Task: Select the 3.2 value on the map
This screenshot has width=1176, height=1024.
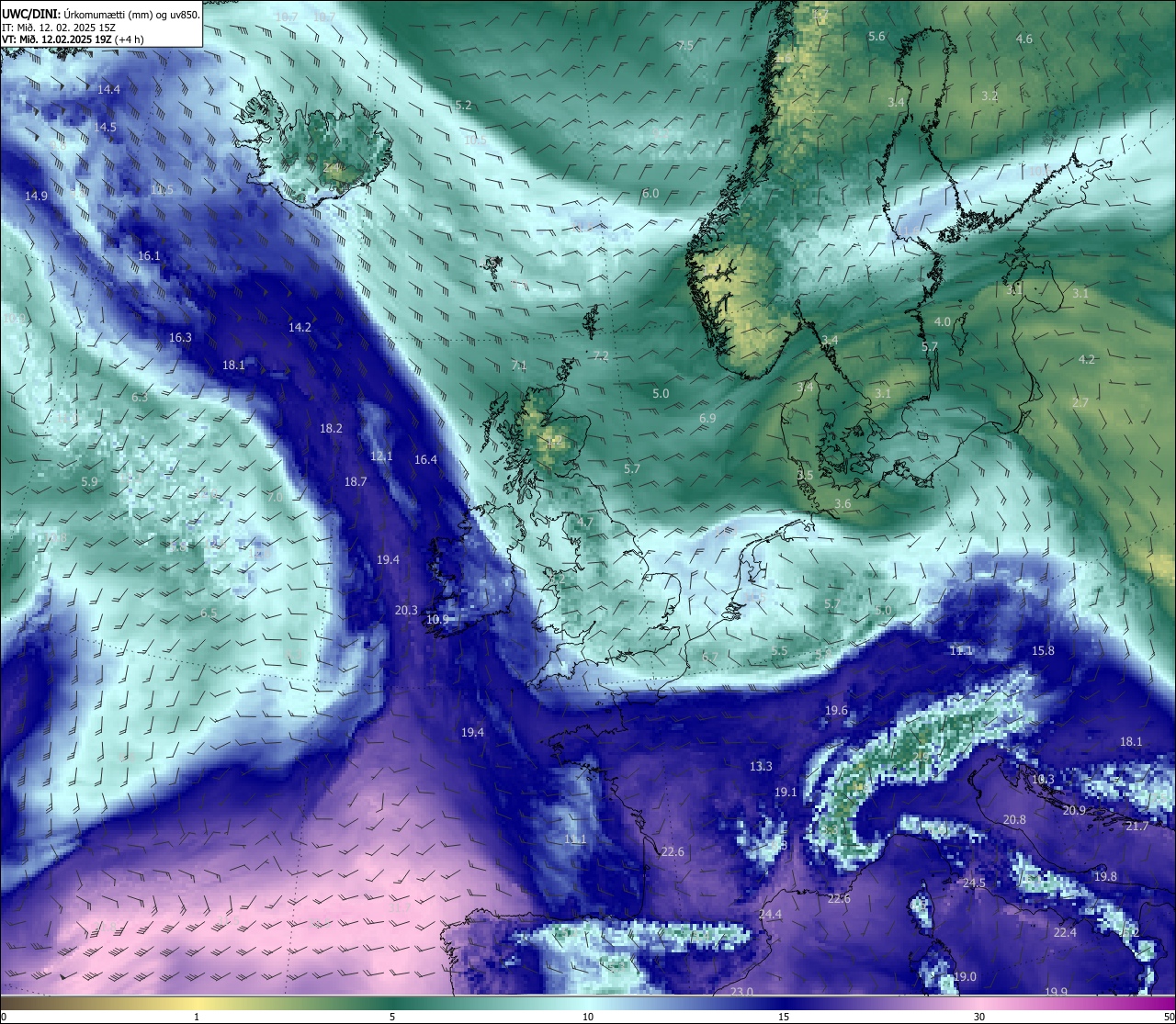Action: 989,96
